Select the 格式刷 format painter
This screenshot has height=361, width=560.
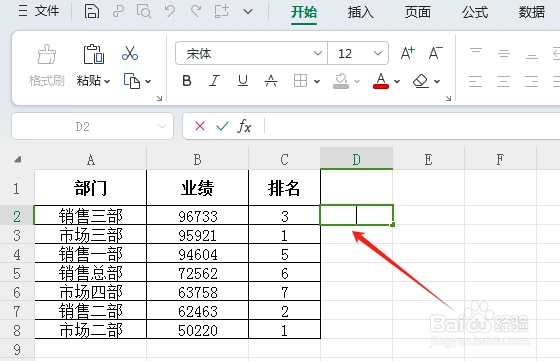click(x=47, y=66)
